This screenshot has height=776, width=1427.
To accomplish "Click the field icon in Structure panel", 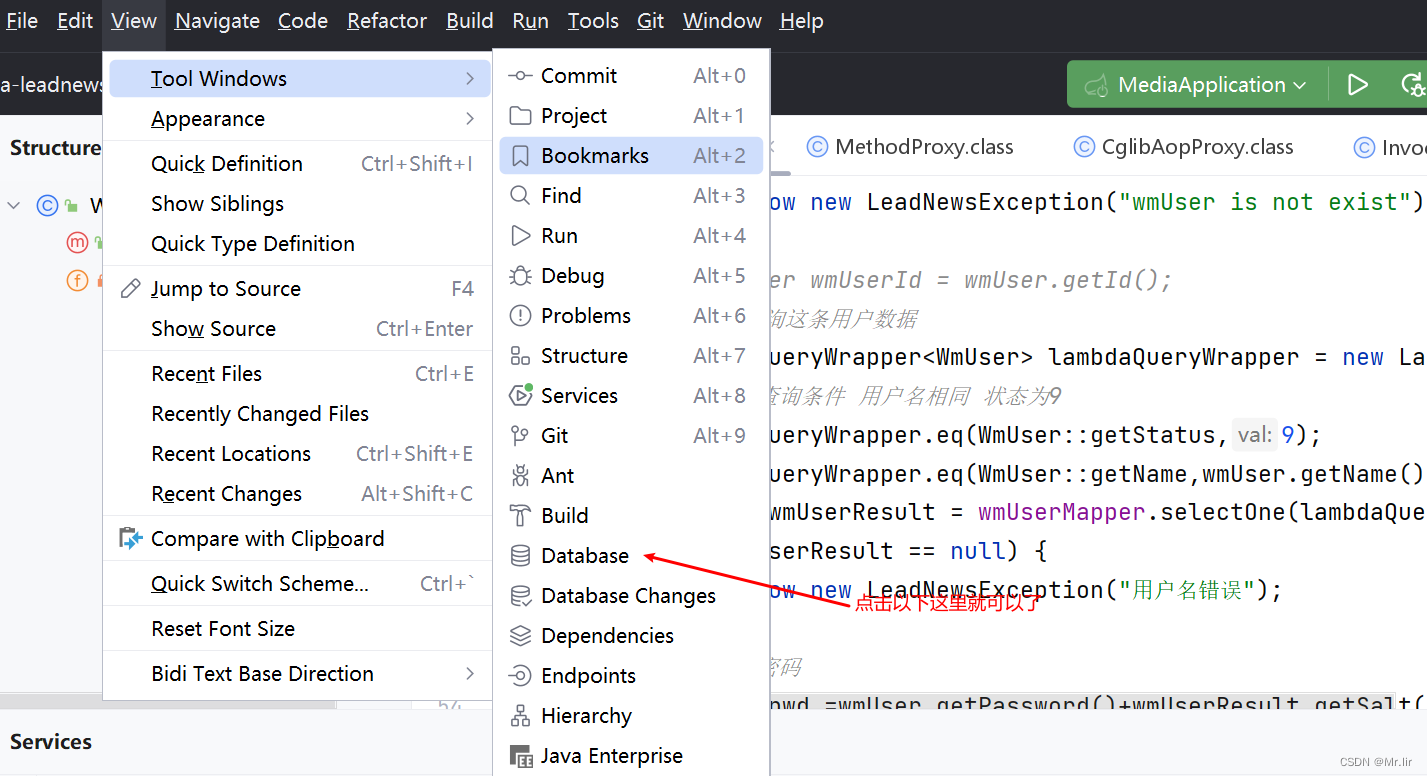I will click(x=77, y=281).
